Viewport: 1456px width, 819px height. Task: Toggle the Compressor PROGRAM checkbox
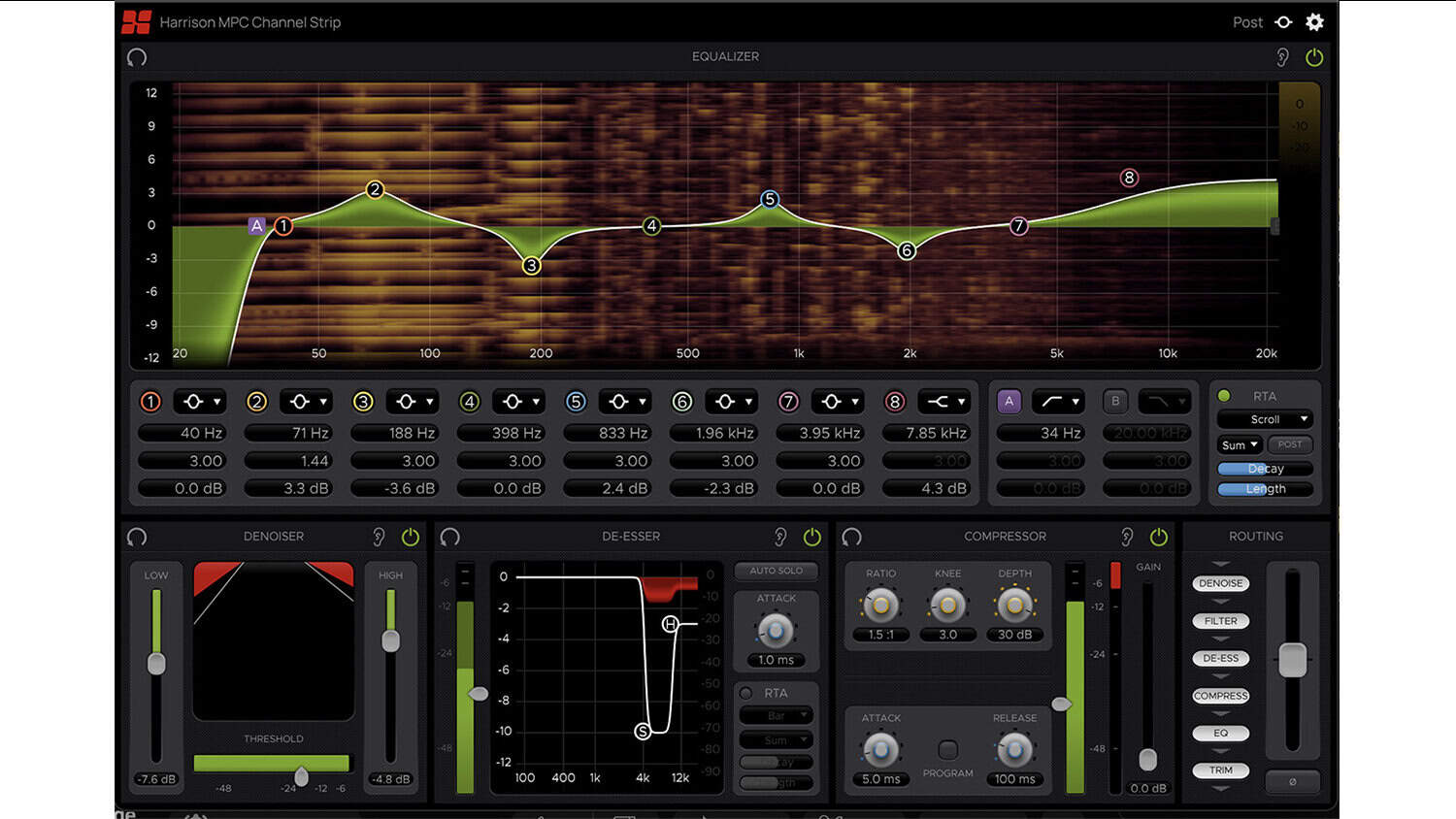(948, 749)
